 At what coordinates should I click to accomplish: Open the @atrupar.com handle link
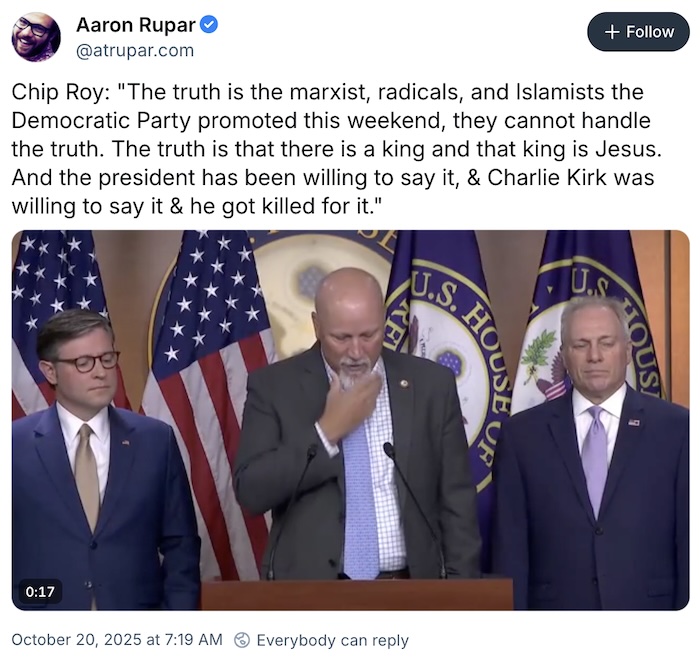135,50
